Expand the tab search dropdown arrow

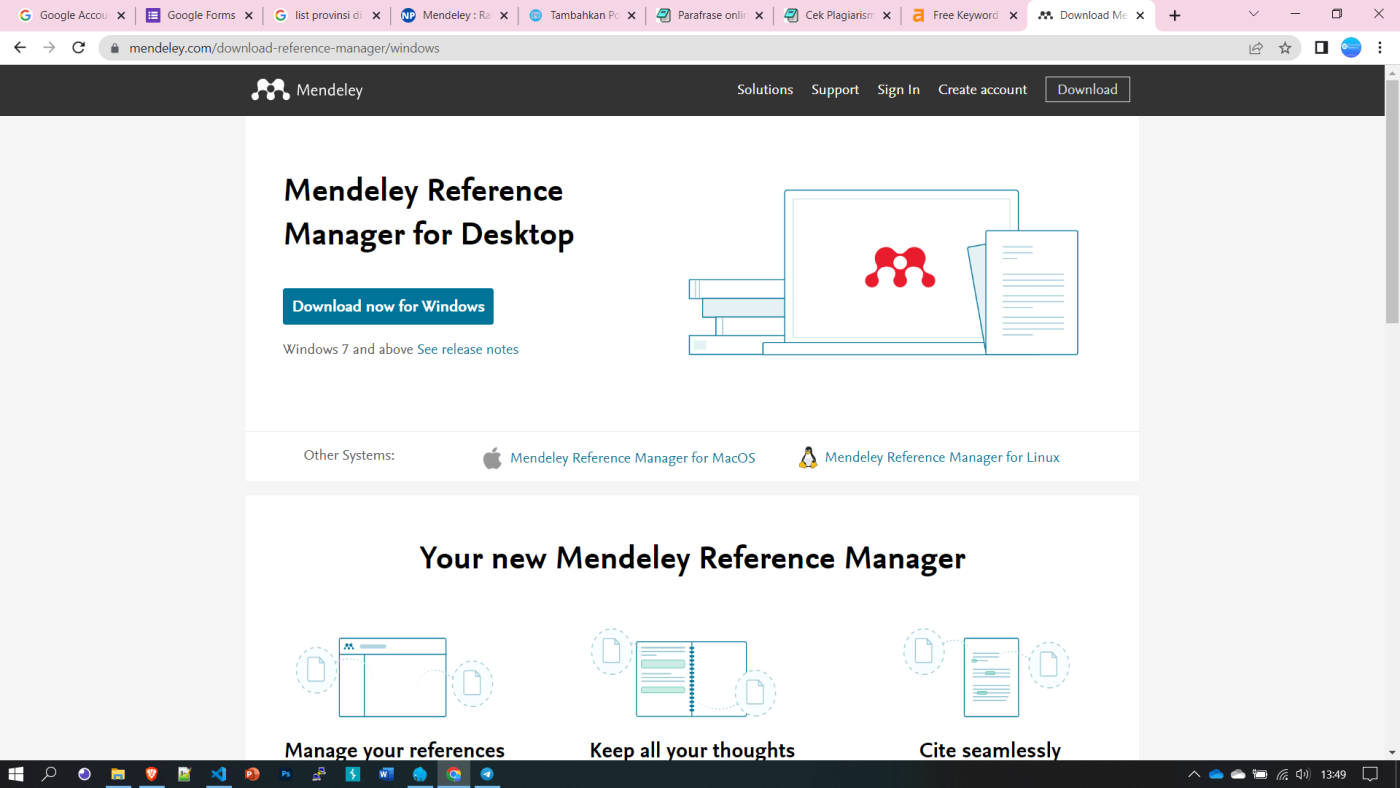click(1255, 15)
